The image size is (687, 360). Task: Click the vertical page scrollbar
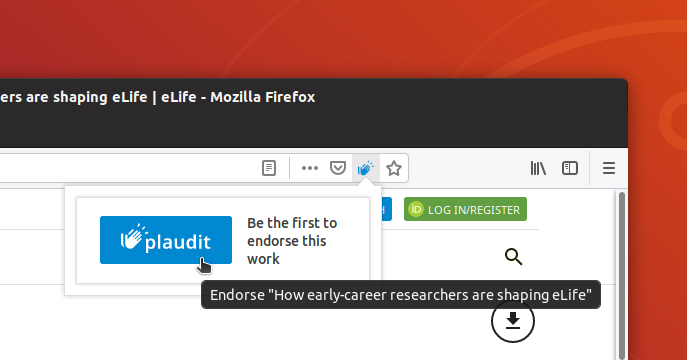tap(622, 275)
